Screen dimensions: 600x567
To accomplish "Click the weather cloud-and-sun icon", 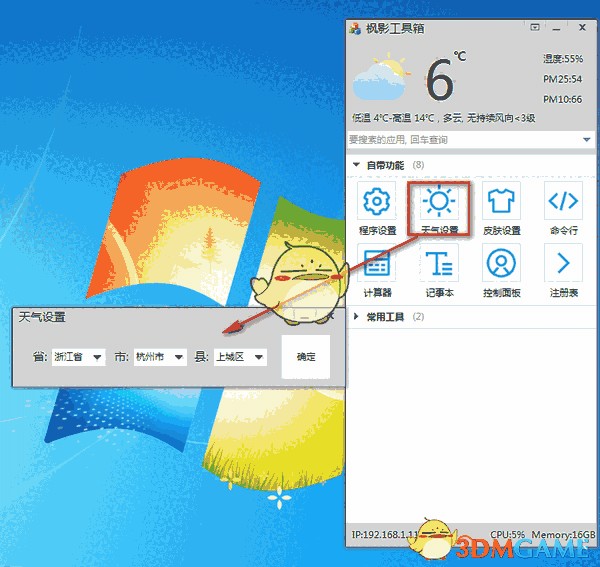I will [x=380, y=77].
